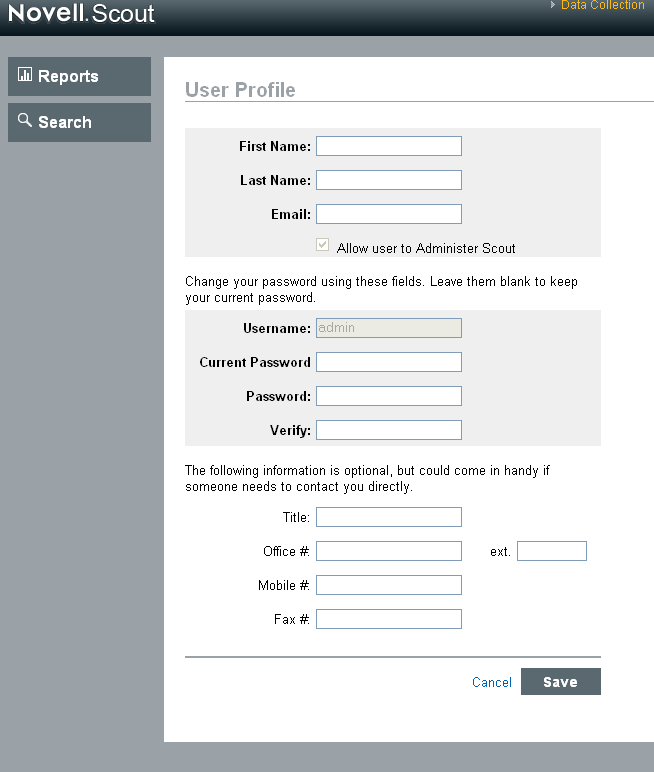The image size is (654, 772).
Task: Click the Mobile # input field
Action: point(389,585)
